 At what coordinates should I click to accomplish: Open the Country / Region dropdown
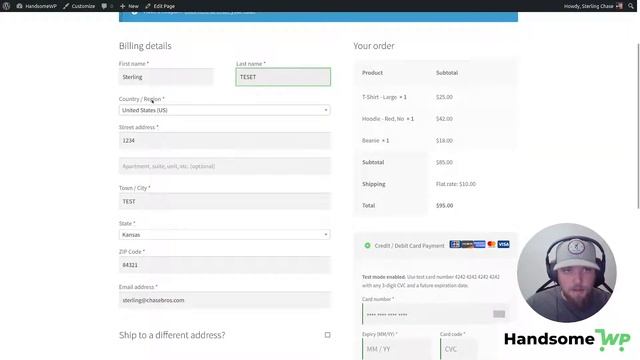[x=224, y=110]
